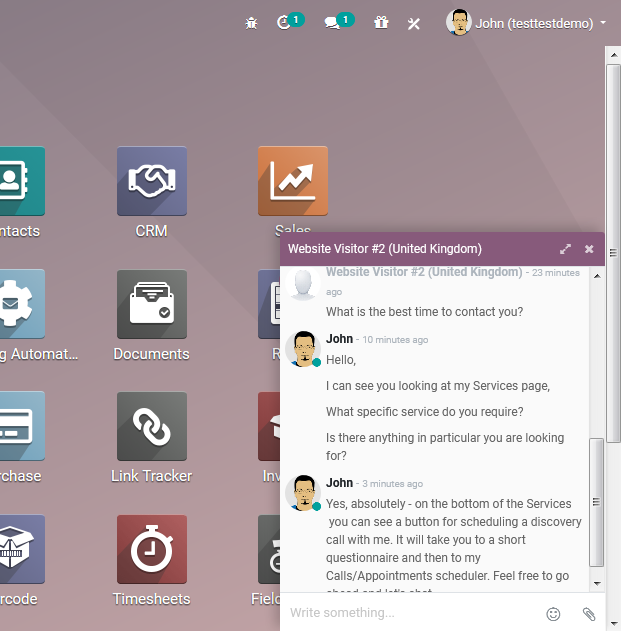Click the chat scrollbar down arrow

(x=597, y=583)
